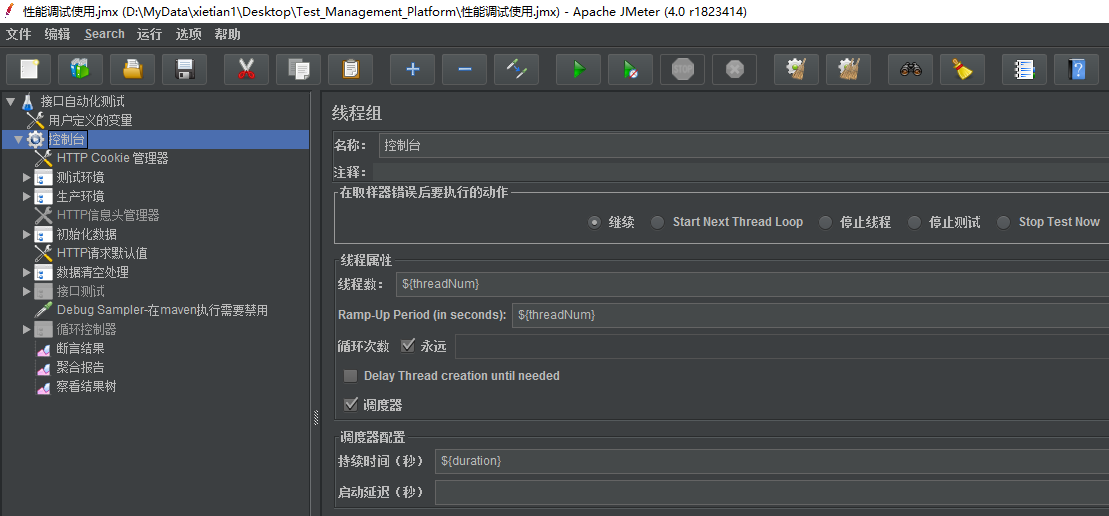Select 察看结果树 in the tree
The image size is (1109, 516).
[86, 387]
